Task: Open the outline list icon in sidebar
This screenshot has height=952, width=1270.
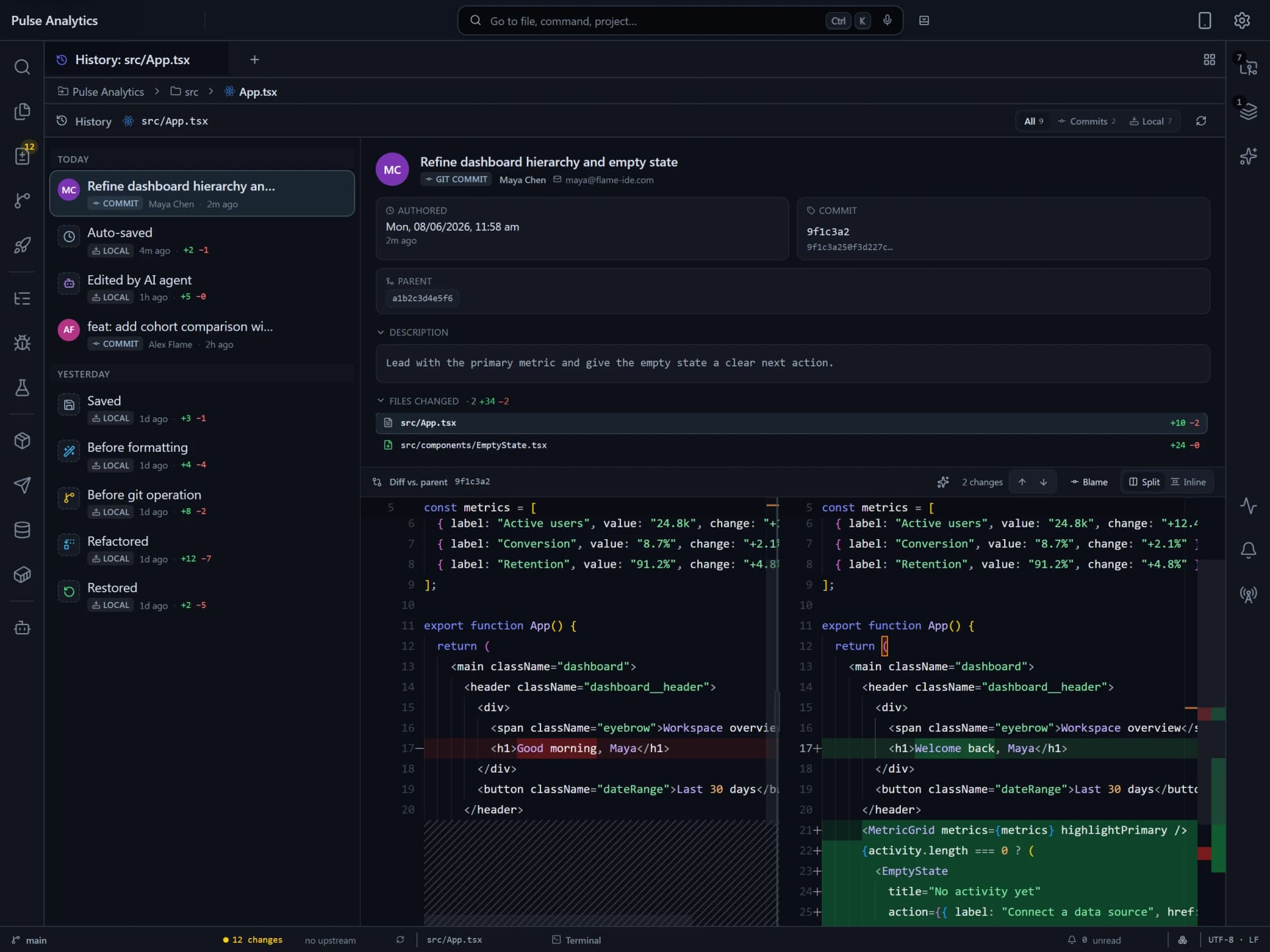Action: coord(22,298)
